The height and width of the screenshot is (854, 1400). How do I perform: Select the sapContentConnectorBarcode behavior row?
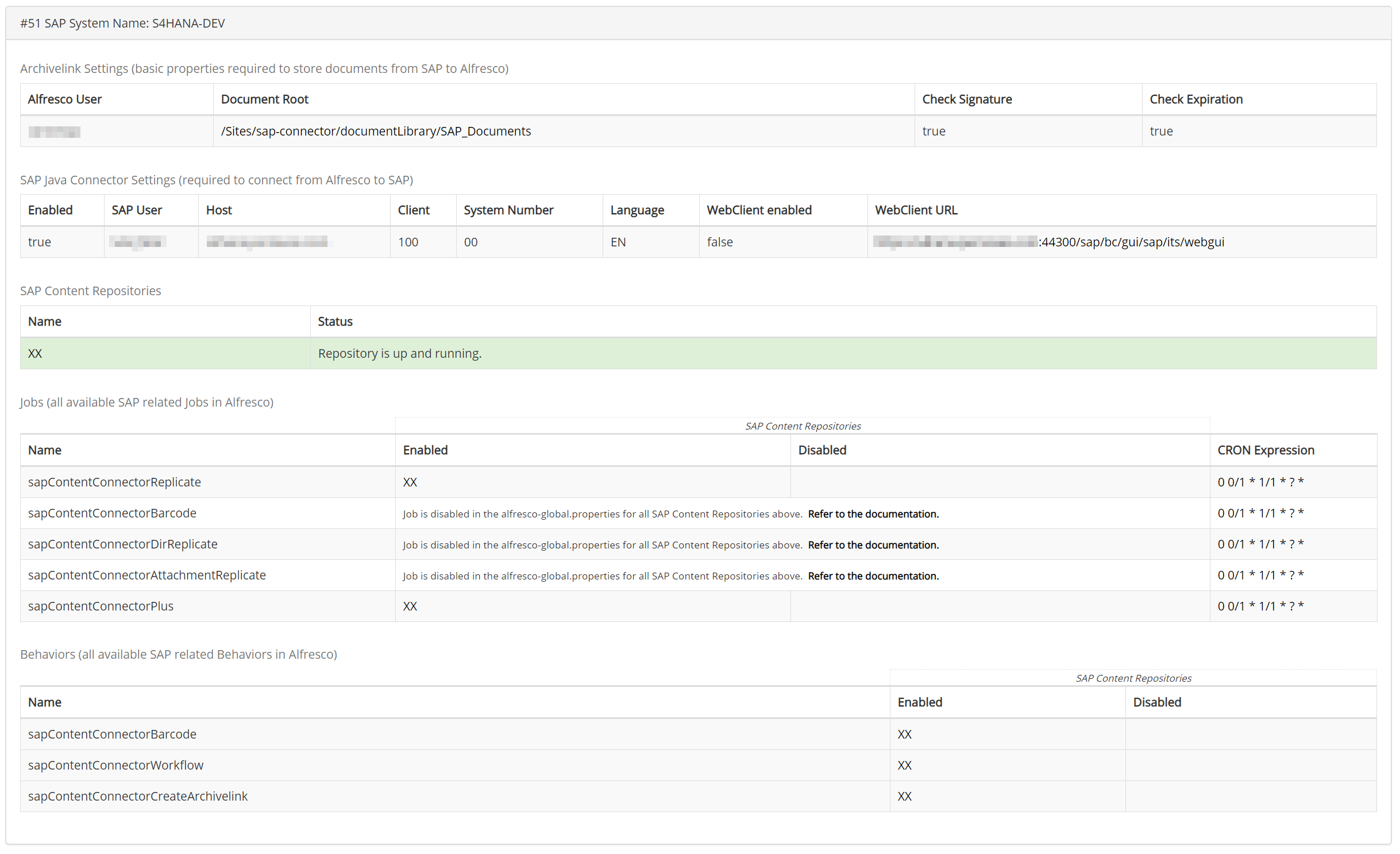tap(113, 734)
